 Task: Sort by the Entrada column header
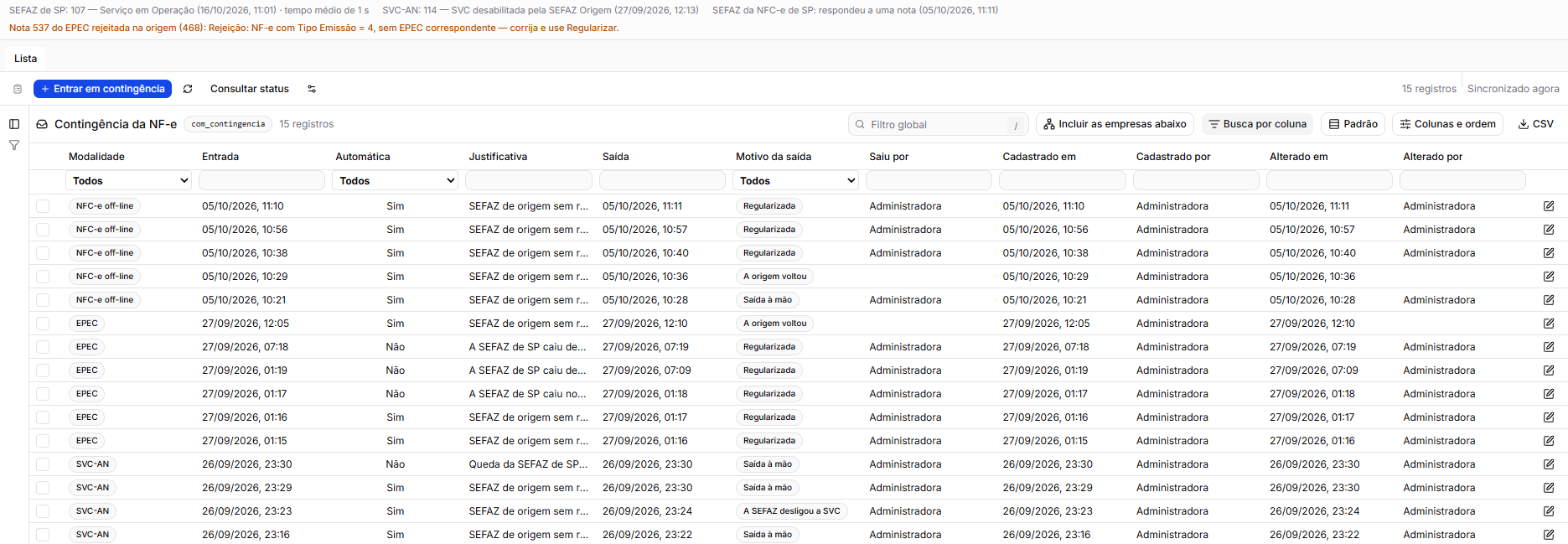220,157
